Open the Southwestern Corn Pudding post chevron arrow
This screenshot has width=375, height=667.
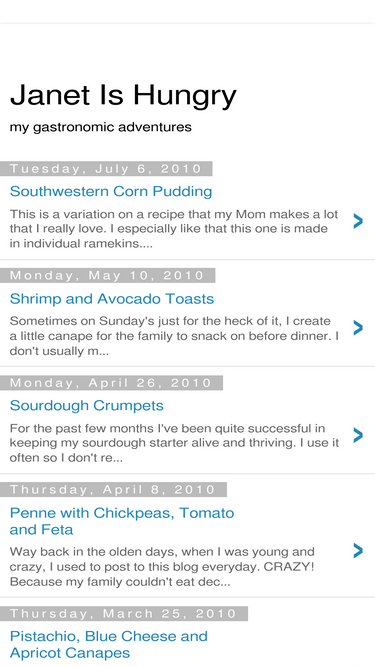[358, 221]
